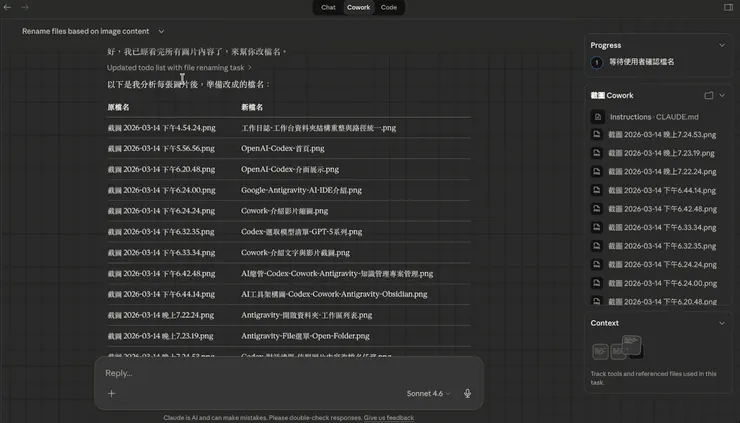Screen dimensions: 740x423
Task: Open sidebar file 截圖 2026-03-14 晚上7.22.24.png
Action: tap(662, 171)
